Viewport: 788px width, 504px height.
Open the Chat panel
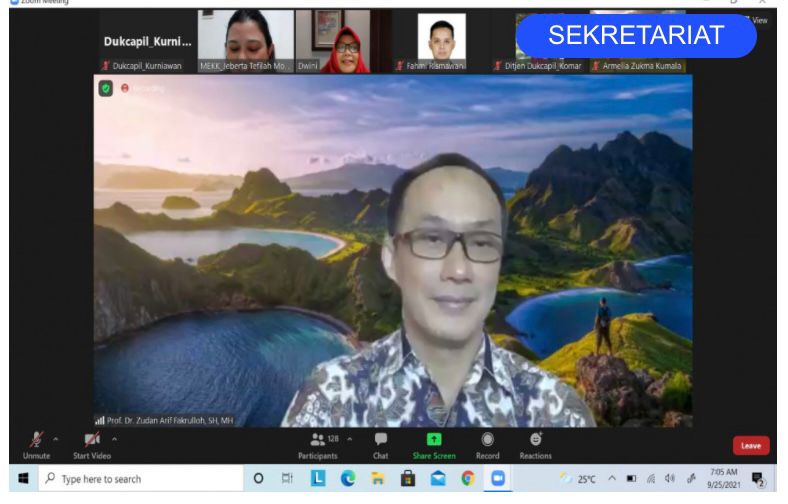point(381,443)
